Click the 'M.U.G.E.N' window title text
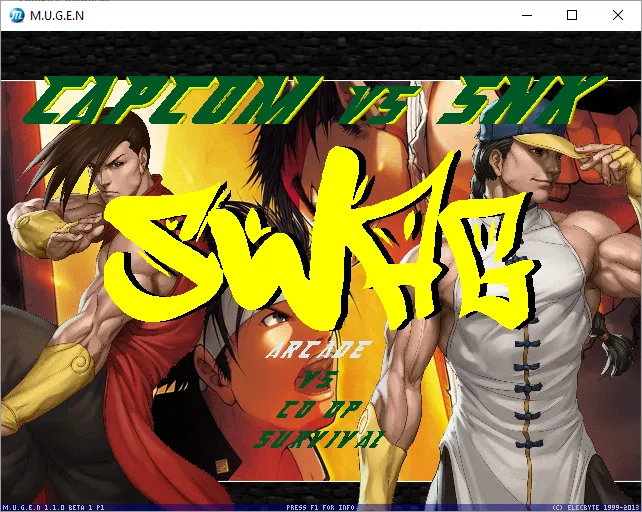642x512 pixels. tap(57, 16)
